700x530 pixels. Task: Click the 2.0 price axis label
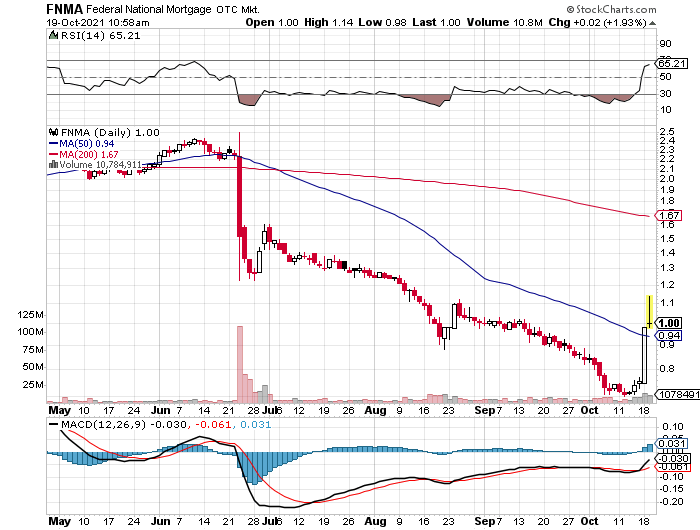(x=667, y=179)
